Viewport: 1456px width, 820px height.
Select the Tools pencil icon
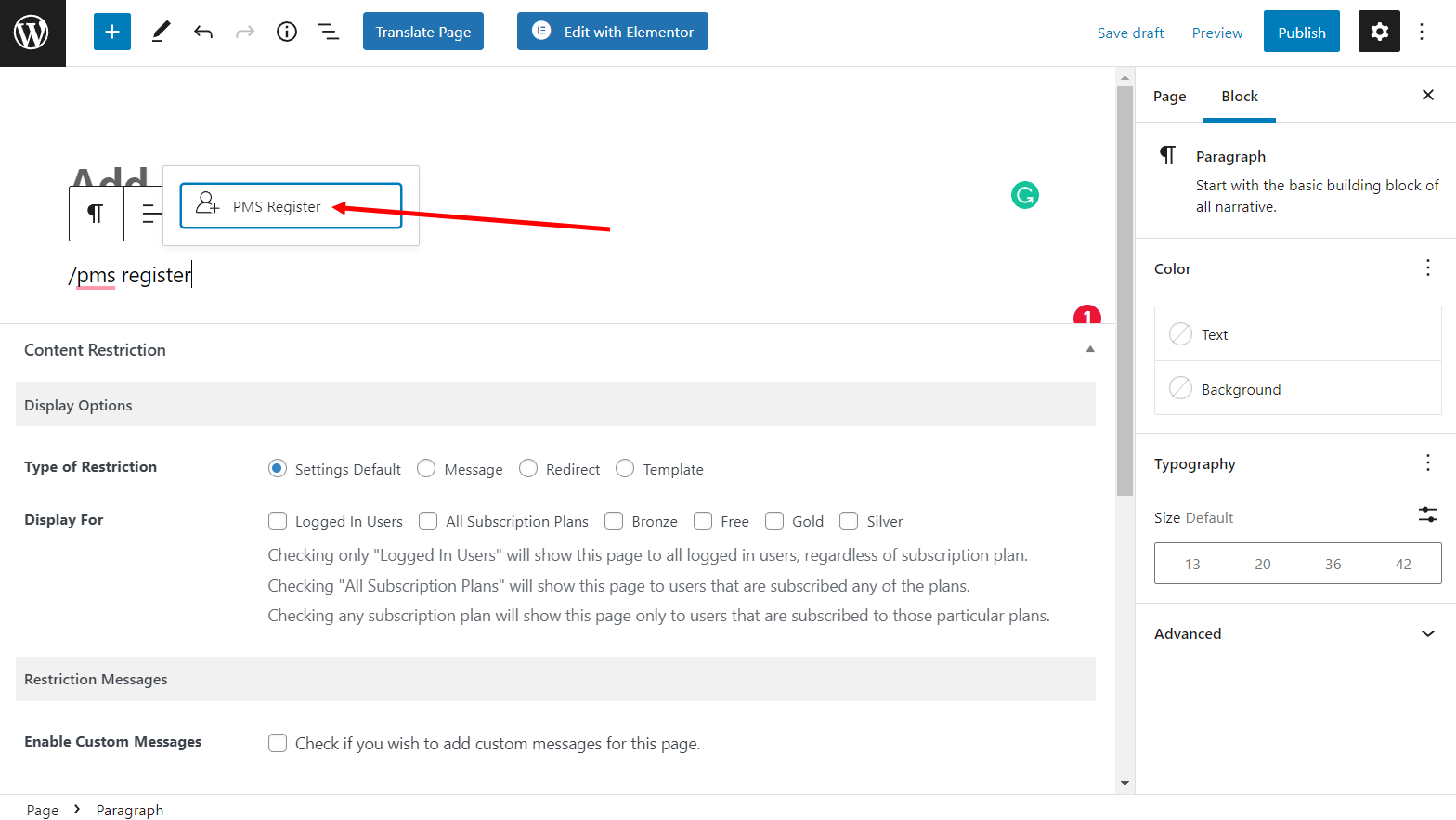point(161,32)
